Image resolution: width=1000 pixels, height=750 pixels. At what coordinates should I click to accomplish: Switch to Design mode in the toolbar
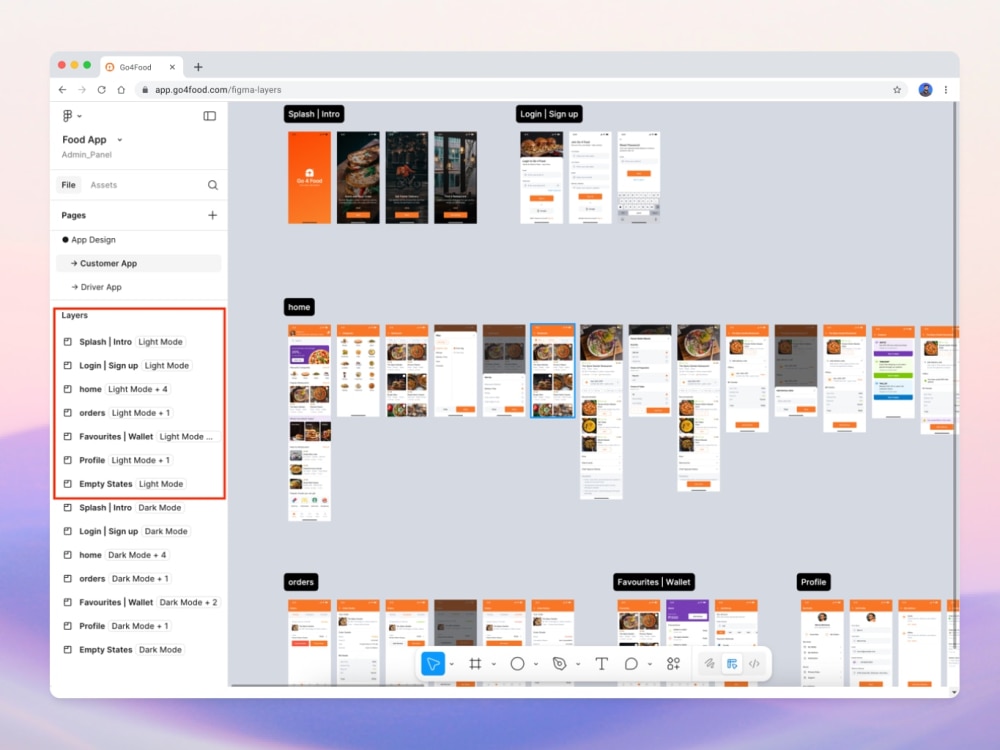tap(732, 664)
